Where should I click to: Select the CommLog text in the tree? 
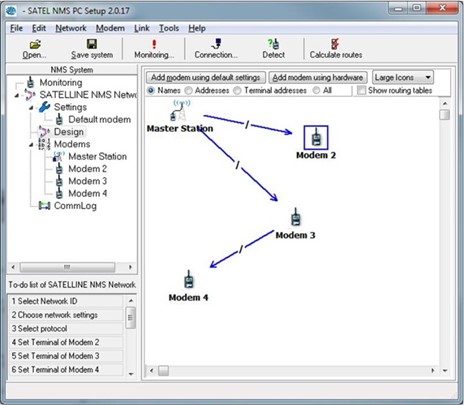[x=75, y=206]
